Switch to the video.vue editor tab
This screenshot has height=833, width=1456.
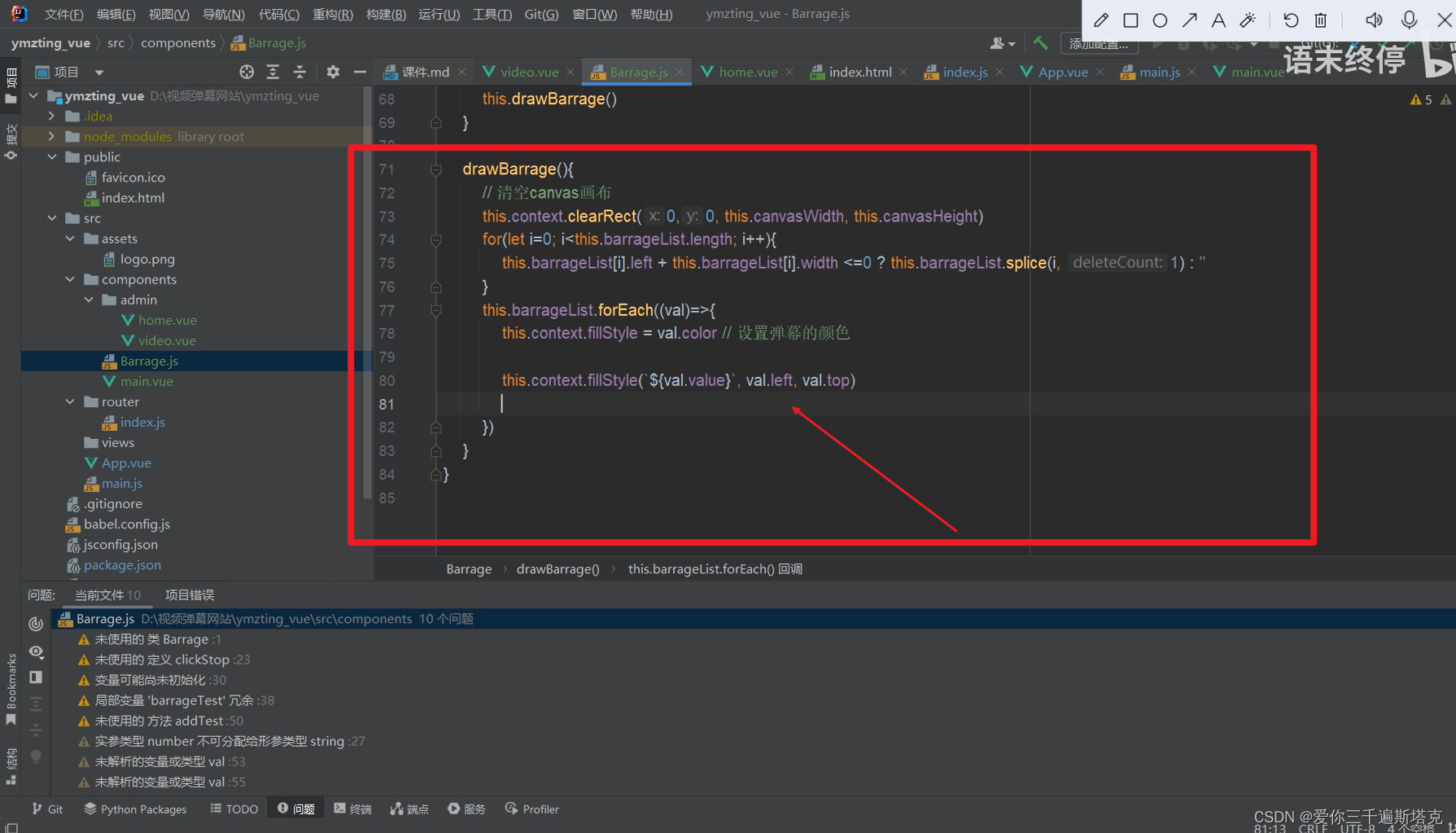click(528, 72)
